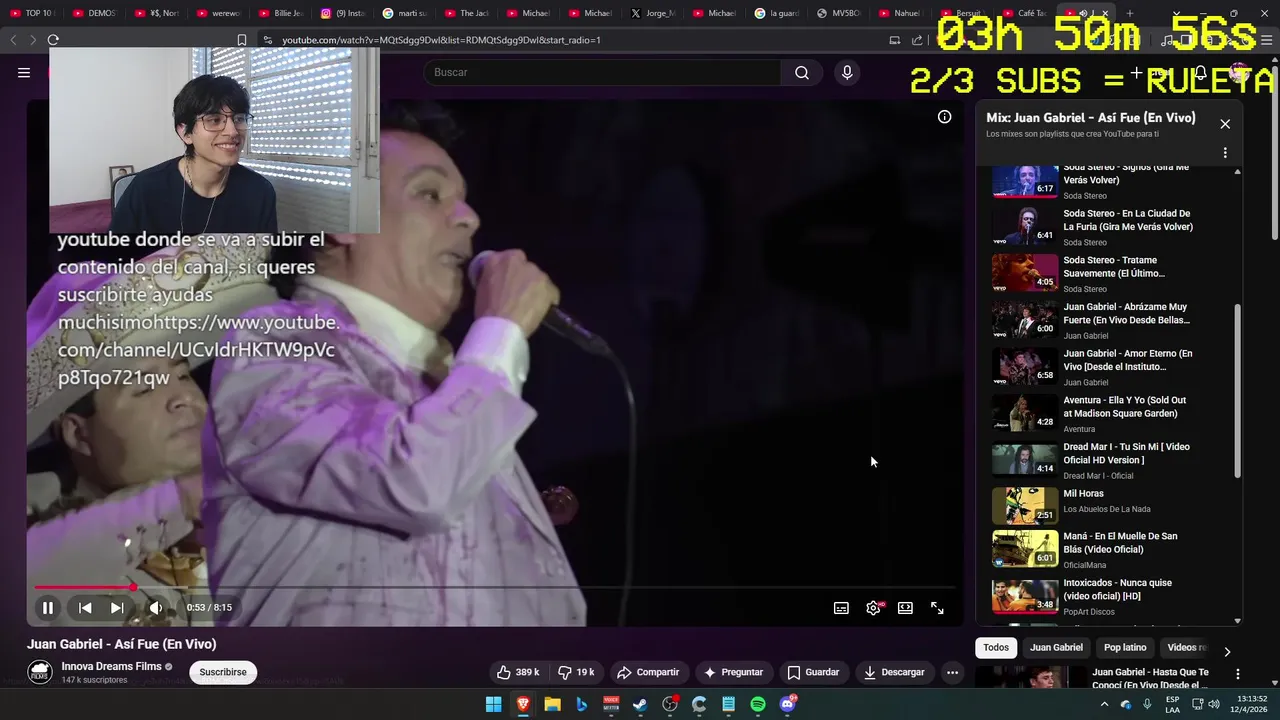Open Steam from taskbar
The width and height of the screenshot is (1280, 720).
[640, 704]
